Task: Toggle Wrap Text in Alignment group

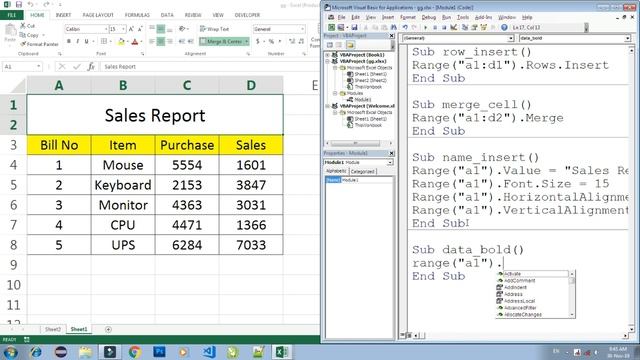Action: 214,29
